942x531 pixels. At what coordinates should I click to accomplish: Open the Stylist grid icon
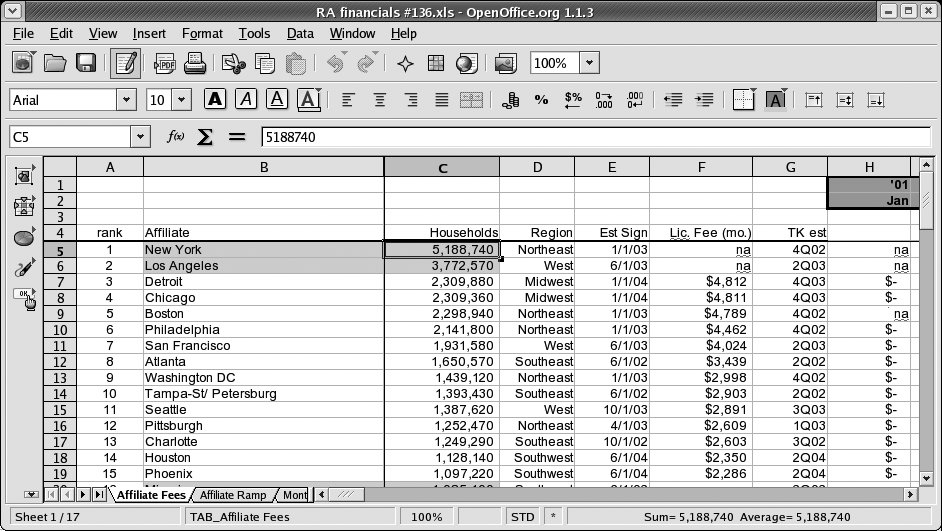click(436, 63)
